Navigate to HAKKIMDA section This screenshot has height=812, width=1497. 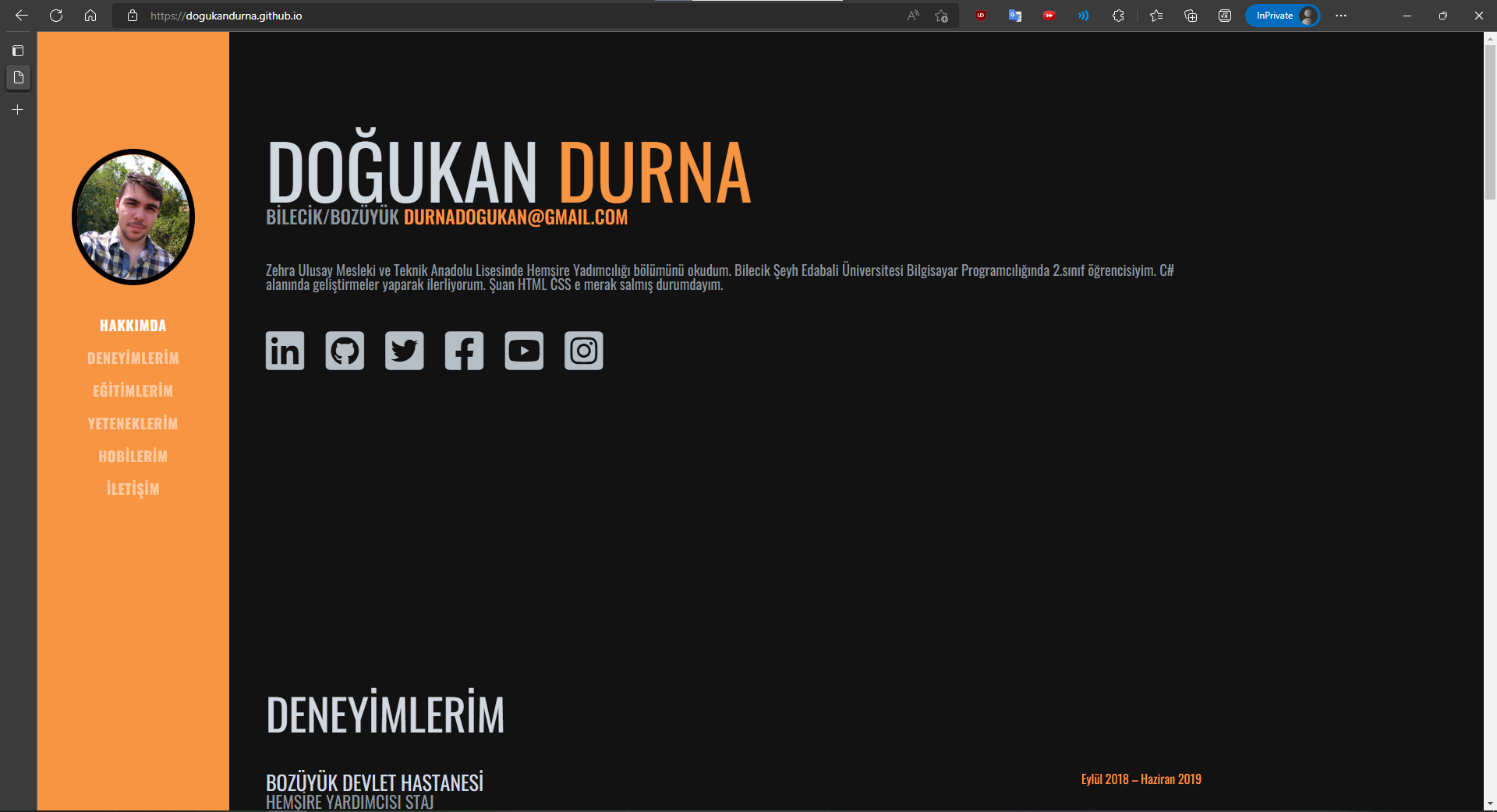(133, 326)
